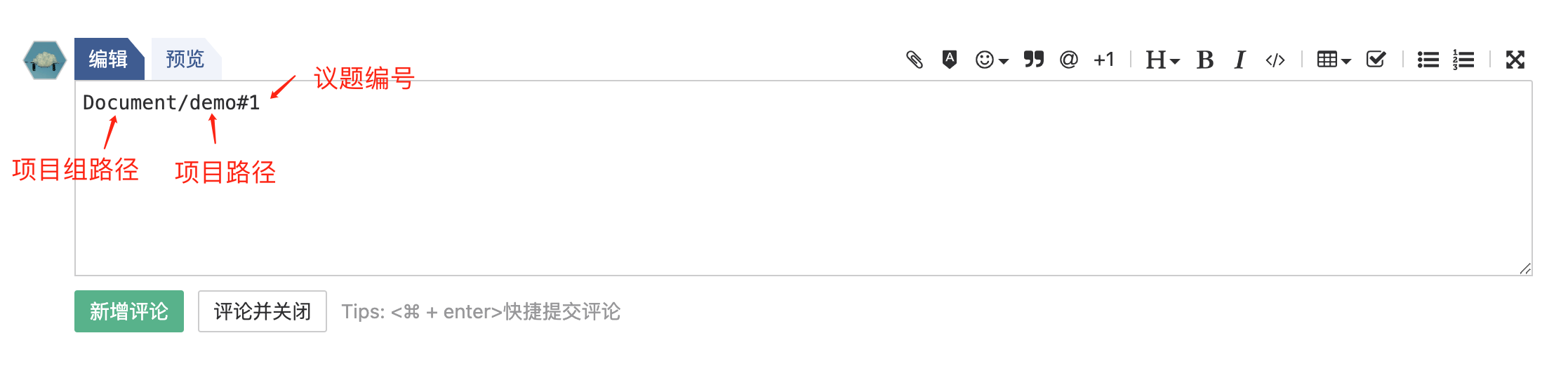Open the emoji picker dropdown

pyautogui.click(x=991, y=60)
